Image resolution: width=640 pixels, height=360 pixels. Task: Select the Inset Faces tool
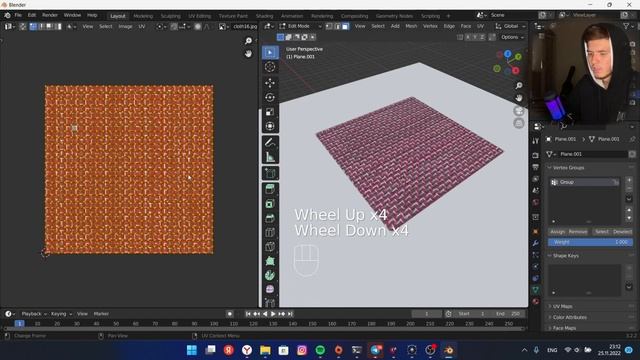(x=270, y=203)
